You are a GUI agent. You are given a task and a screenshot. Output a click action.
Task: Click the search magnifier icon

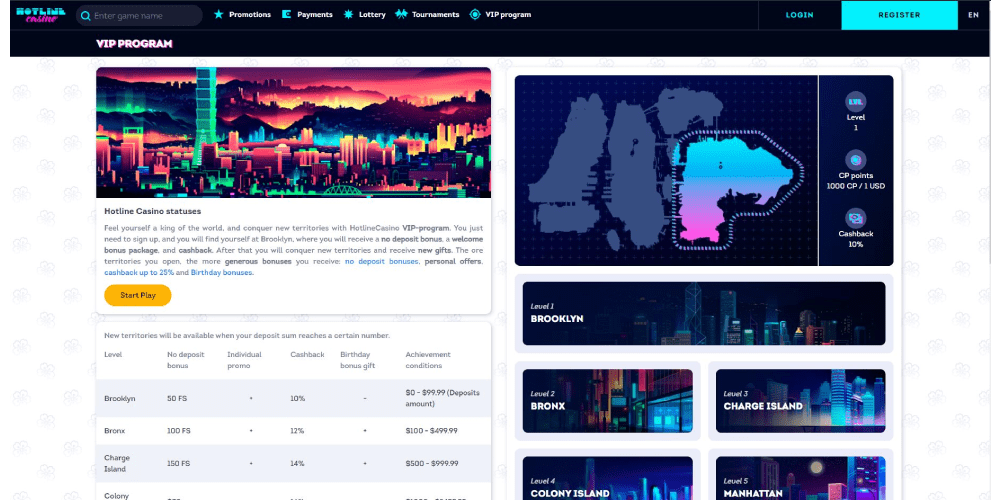(x=84, y=16)
